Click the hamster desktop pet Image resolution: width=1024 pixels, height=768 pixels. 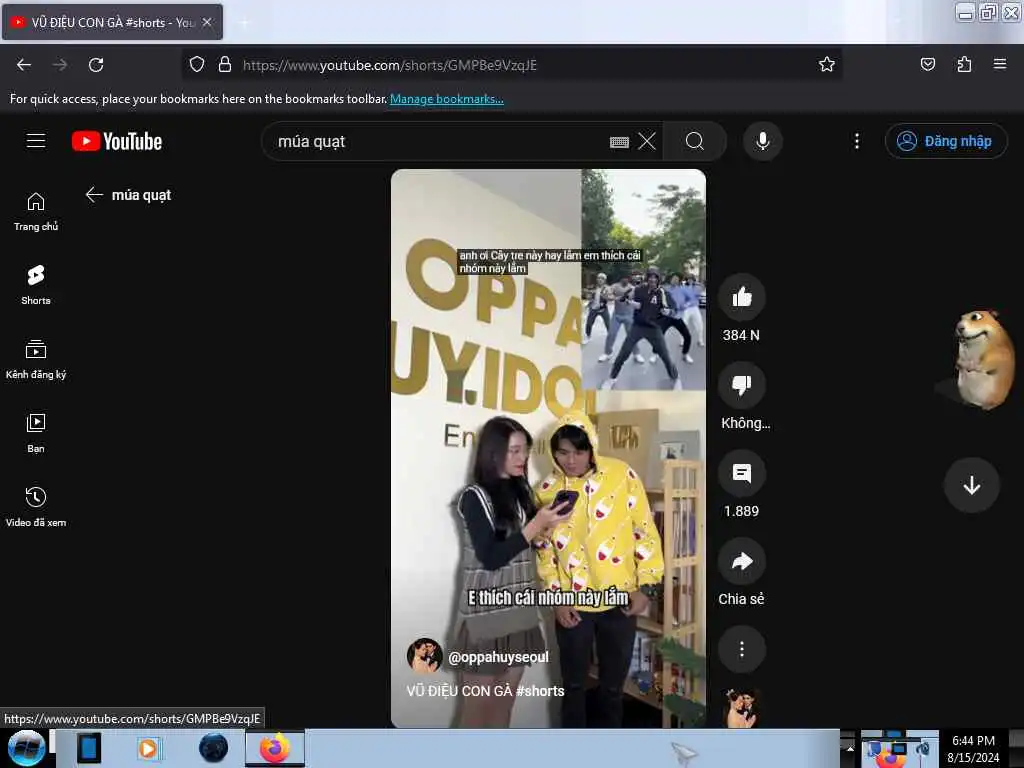(x=983, y=359)
